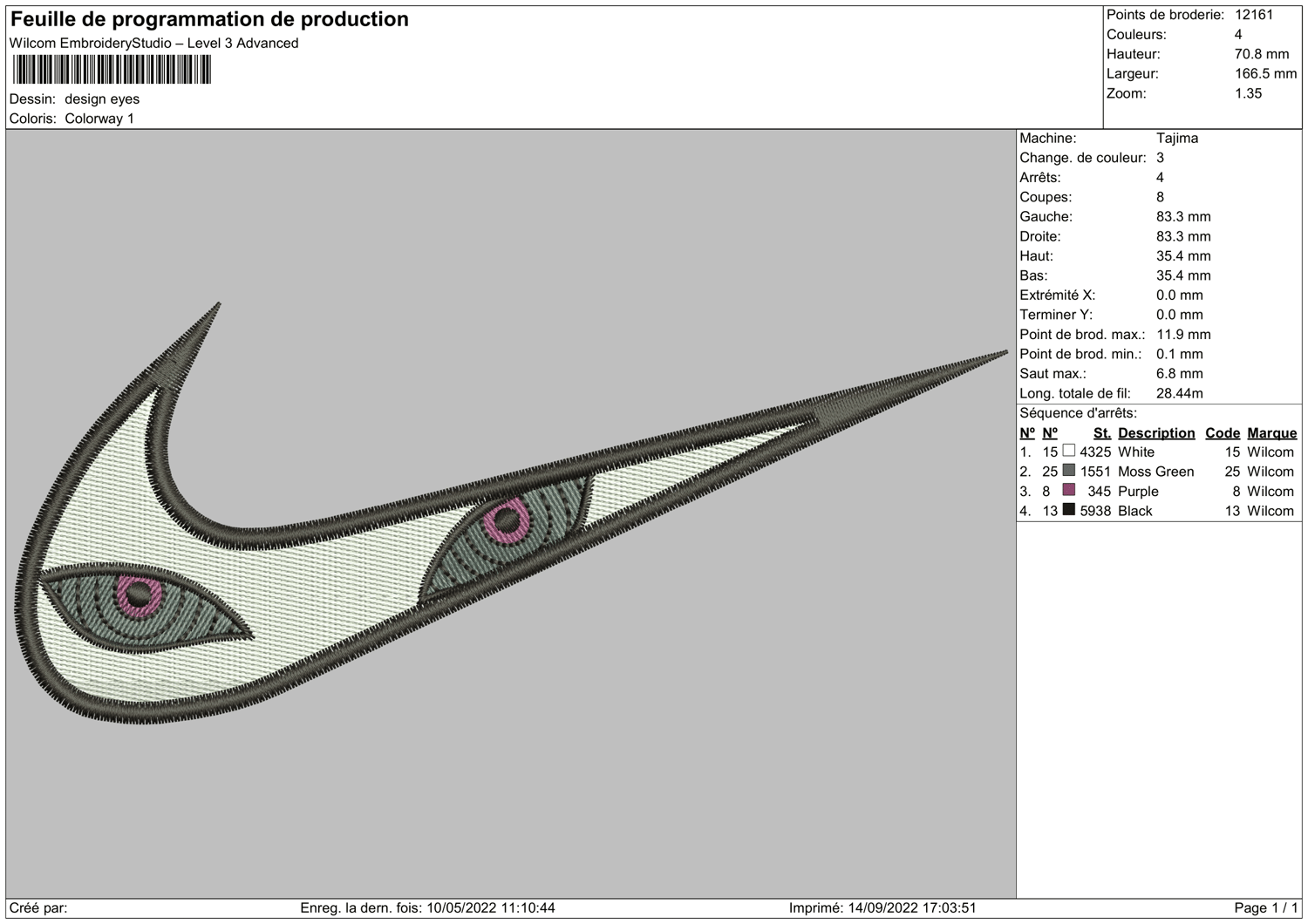The height and width of the screenshot is (924, 1308).
Task: Click the 'Marque' column header
Action: click(1272, 433)
